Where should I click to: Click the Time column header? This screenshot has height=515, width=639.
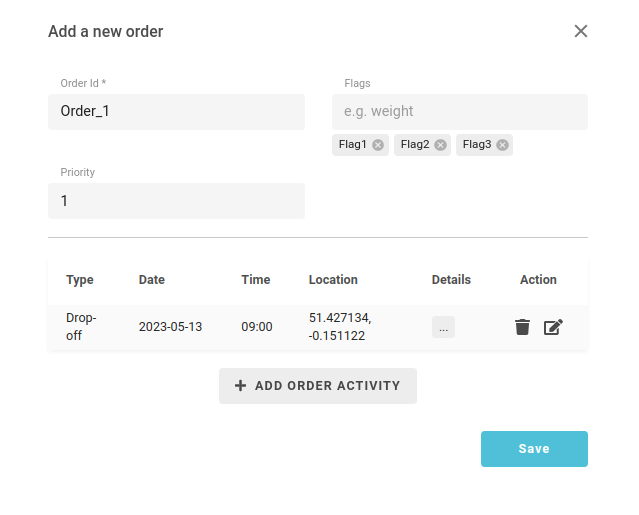click(x=256, y=280)
